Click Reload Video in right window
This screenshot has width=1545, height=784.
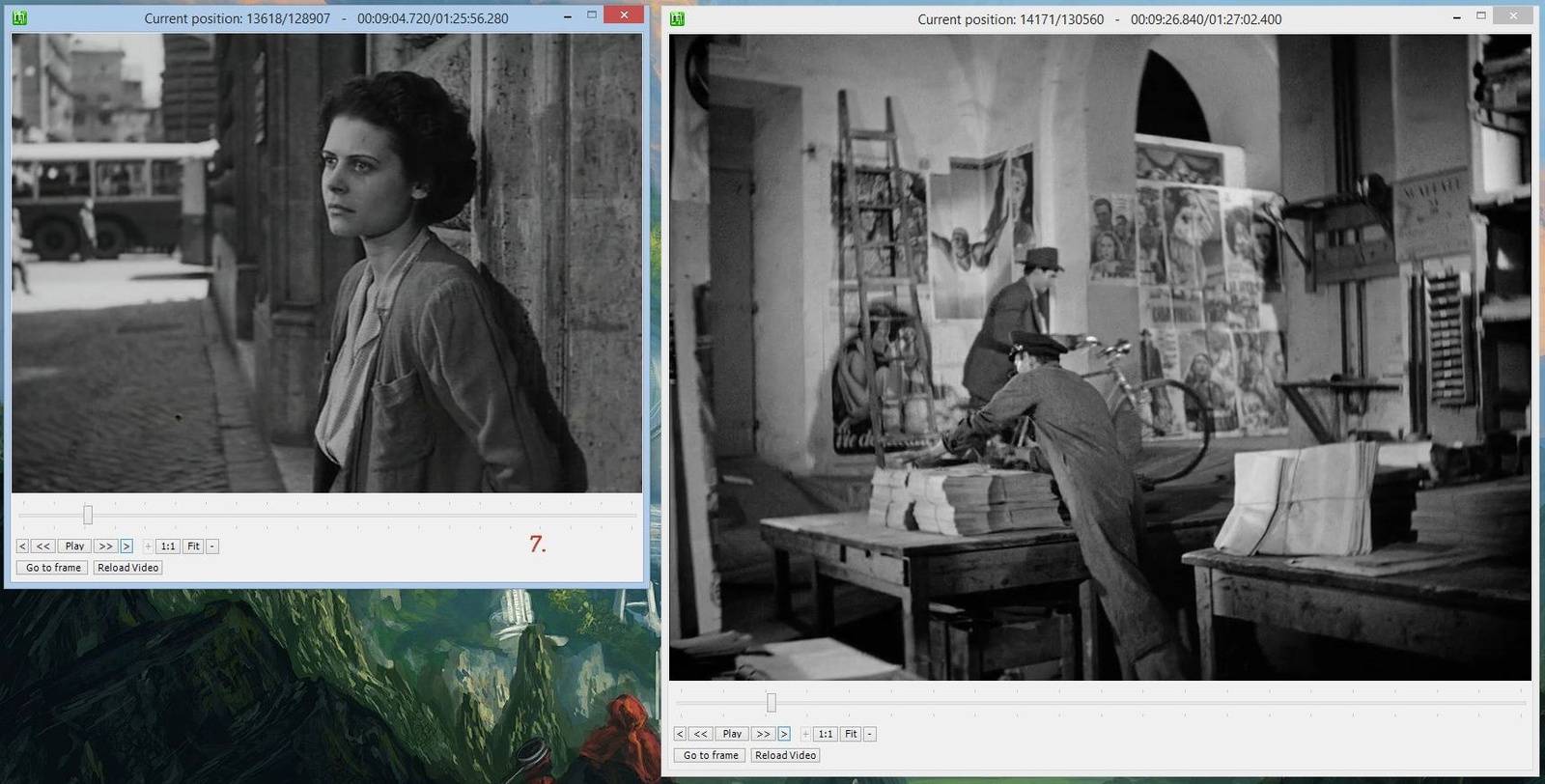coord(785,755)
